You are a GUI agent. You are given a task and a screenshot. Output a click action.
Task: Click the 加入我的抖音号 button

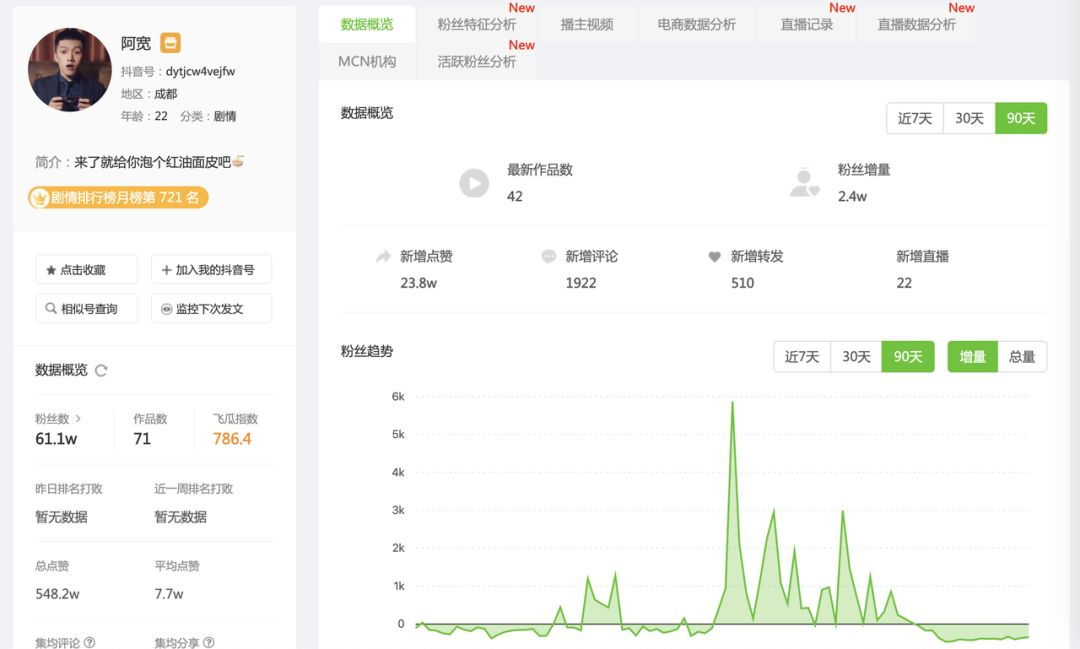click(211, 269)
